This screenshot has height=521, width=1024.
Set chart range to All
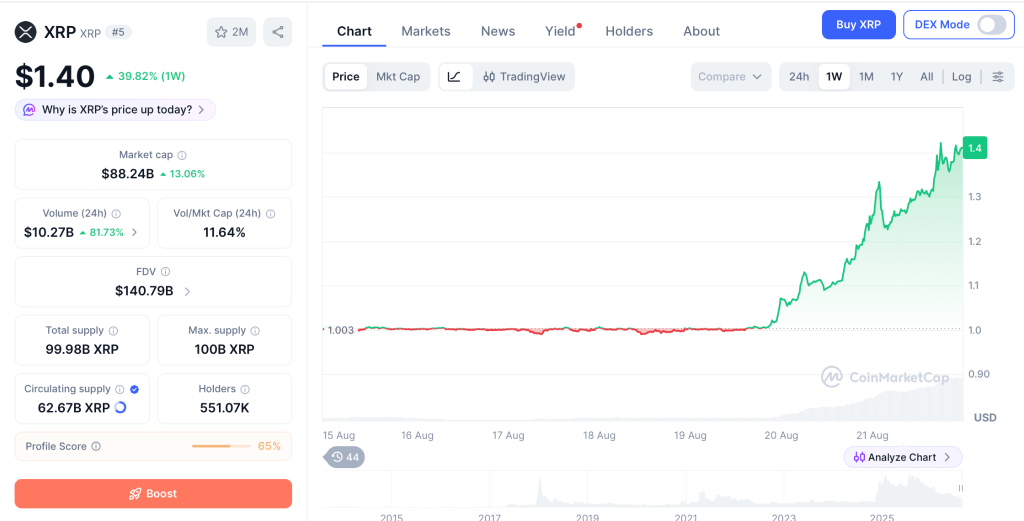click(x=927, y=77)
